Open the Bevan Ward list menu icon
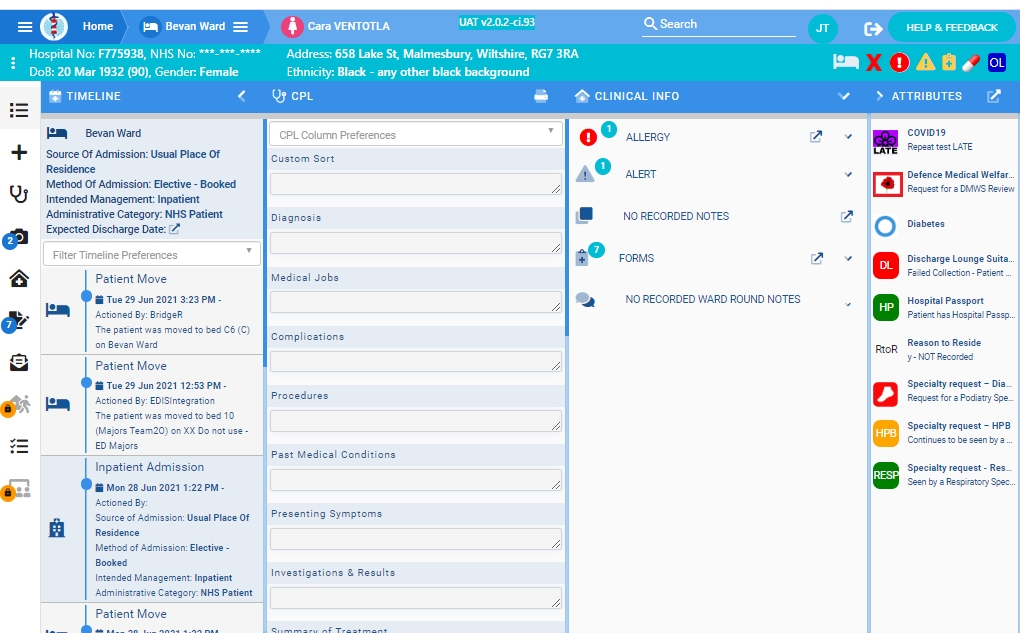This screenshot has width=1020, height=633. point(241,27)
